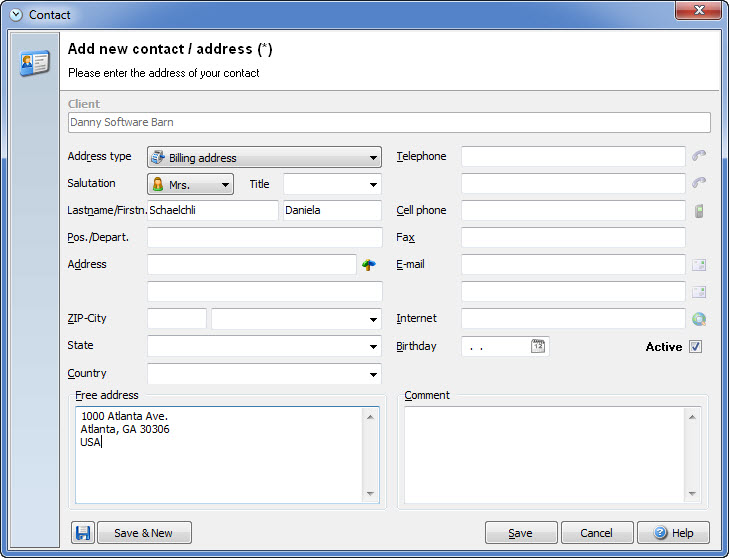Click Free address scrollbar down arrow
The width and height of the screenshot is (729, 558).
pos(370,493)
